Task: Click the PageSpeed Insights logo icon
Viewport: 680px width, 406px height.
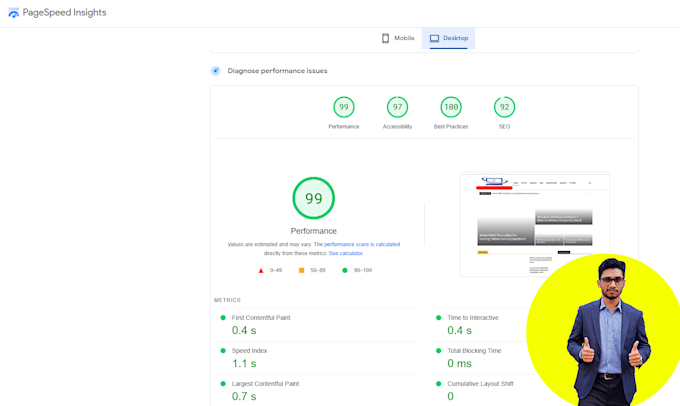Action: [x=13, y=13]
